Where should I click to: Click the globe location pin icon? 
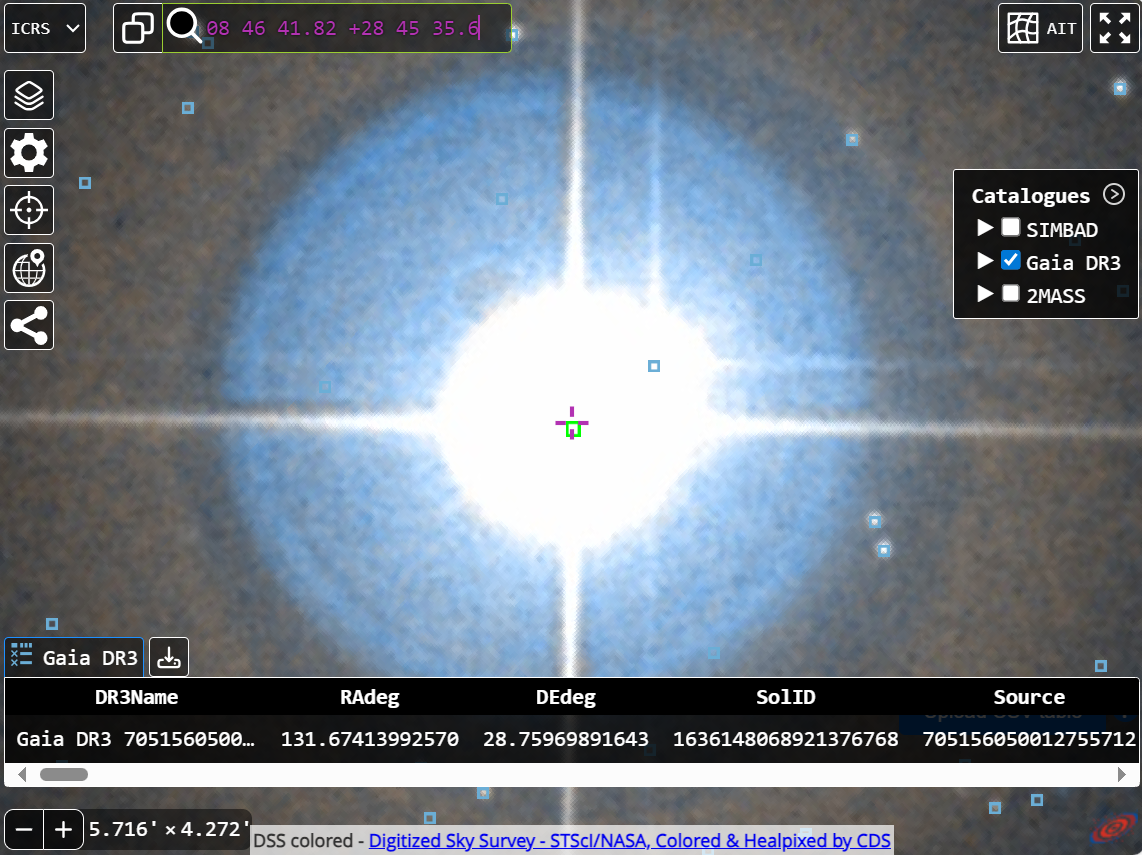click(29, 268)
